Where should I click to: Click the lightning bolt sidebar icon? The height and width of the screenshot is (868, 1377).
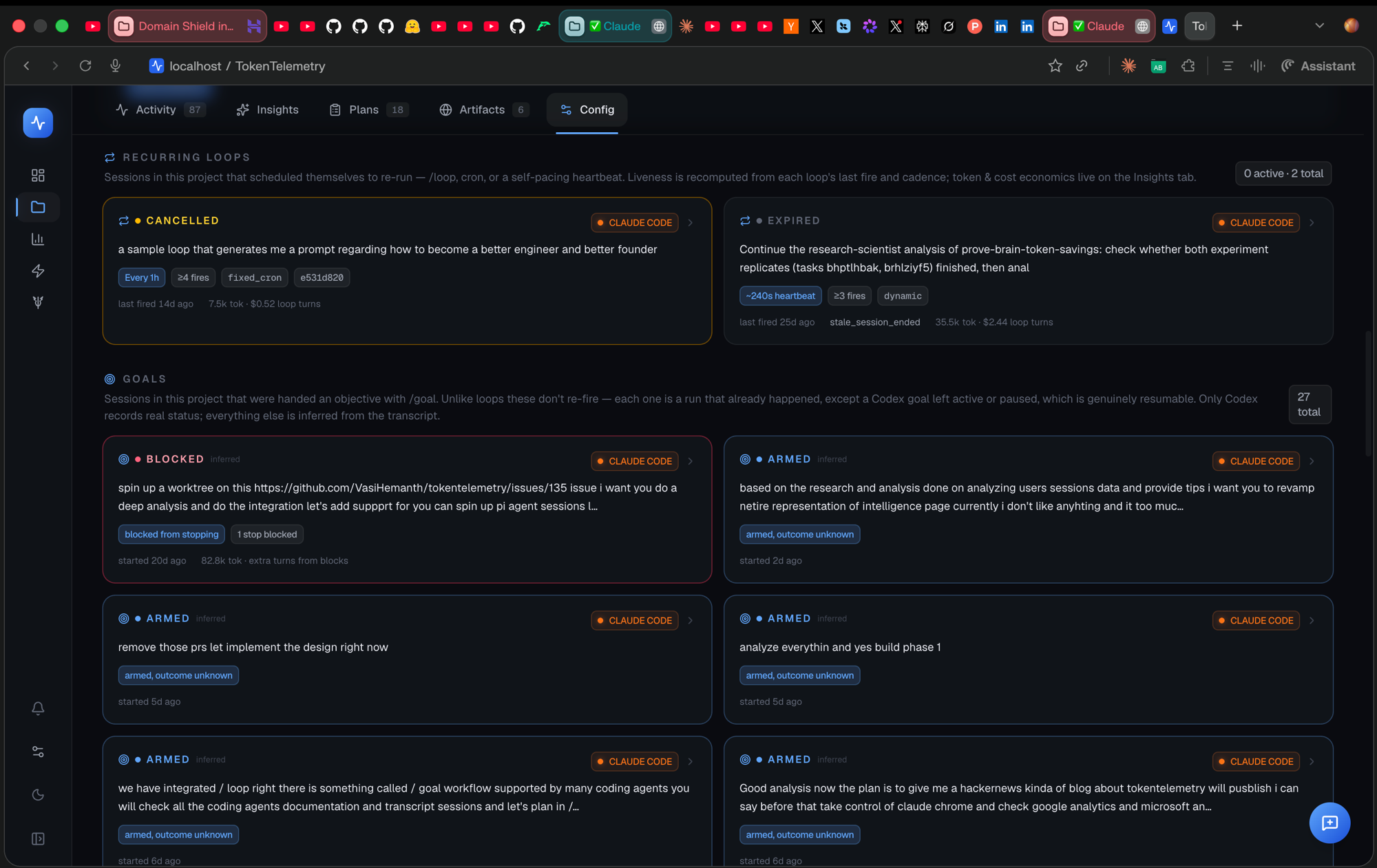(38, 271)
